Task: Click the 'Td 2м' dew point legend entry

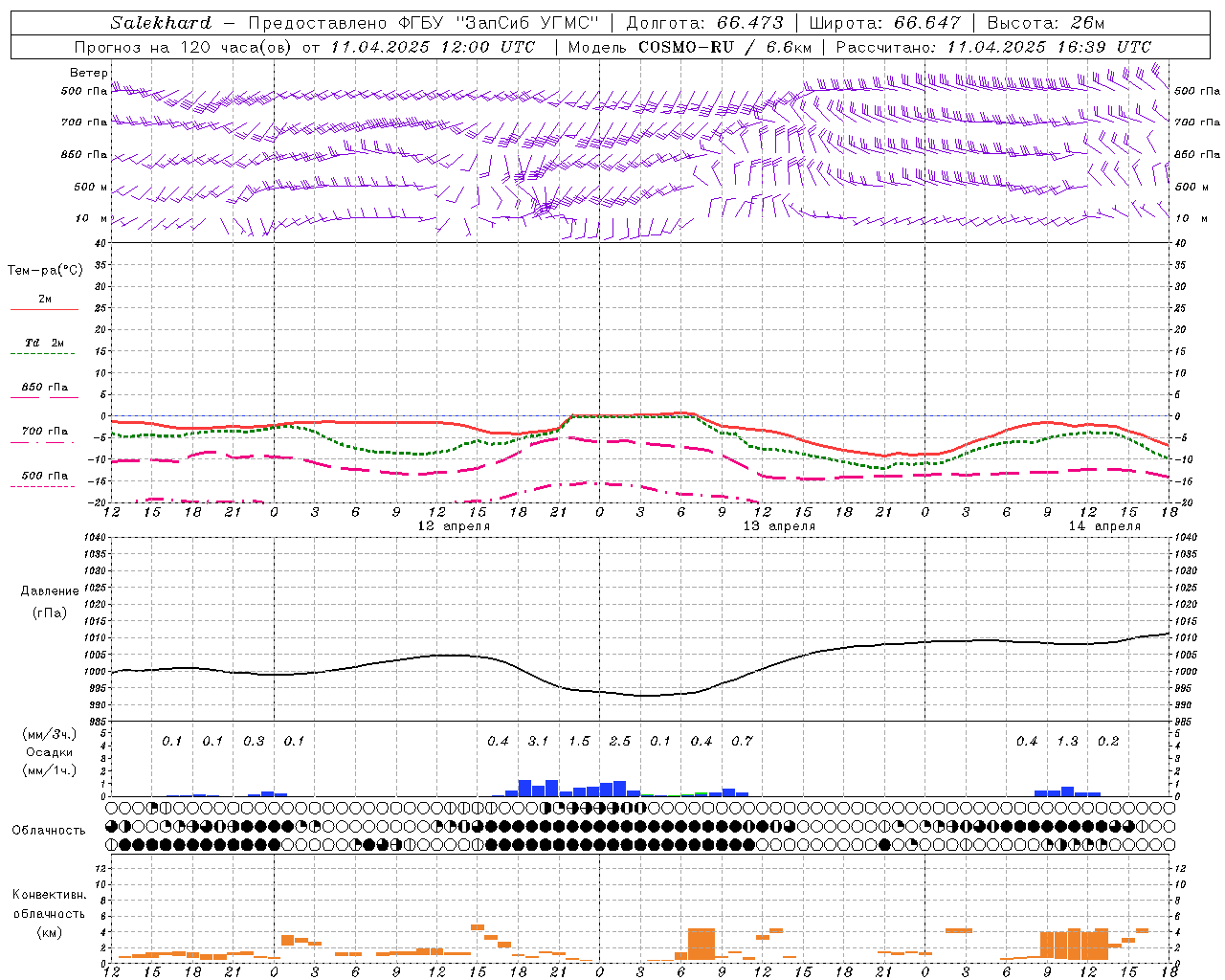Action: [x=45, y=343]
